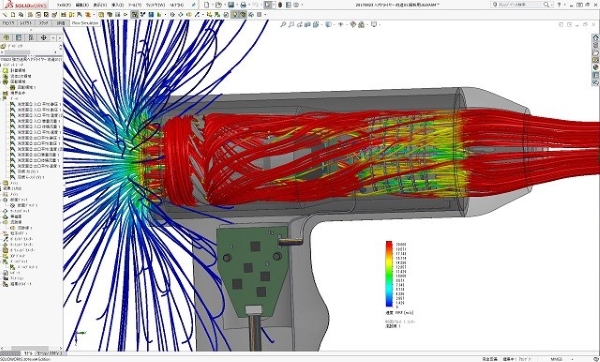Toggle the highlighted lightbulb icon in toolbar
This screenshot has height=362, width=600.
(x=234, y=15)
